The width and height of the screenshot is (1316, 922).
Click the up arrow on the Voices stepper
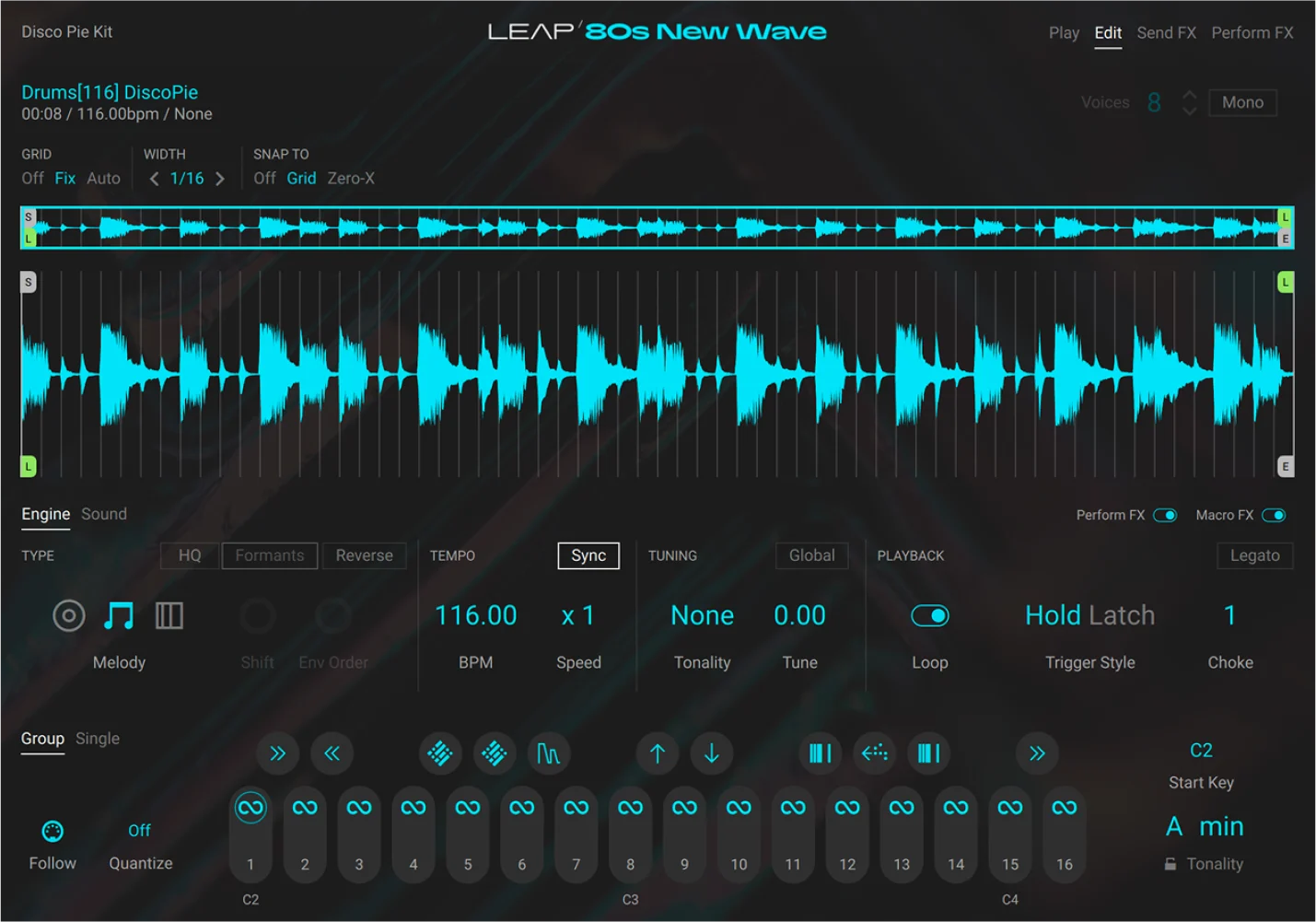point(1189,96)
